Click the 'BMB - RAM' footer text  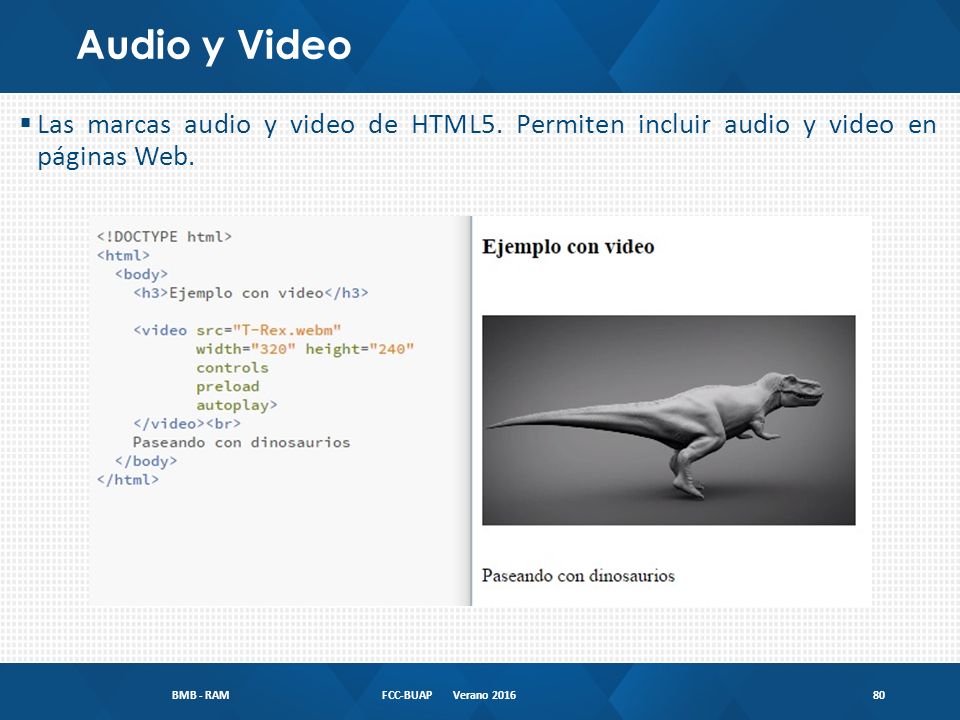pyautogui.click(x=200, y=695)
